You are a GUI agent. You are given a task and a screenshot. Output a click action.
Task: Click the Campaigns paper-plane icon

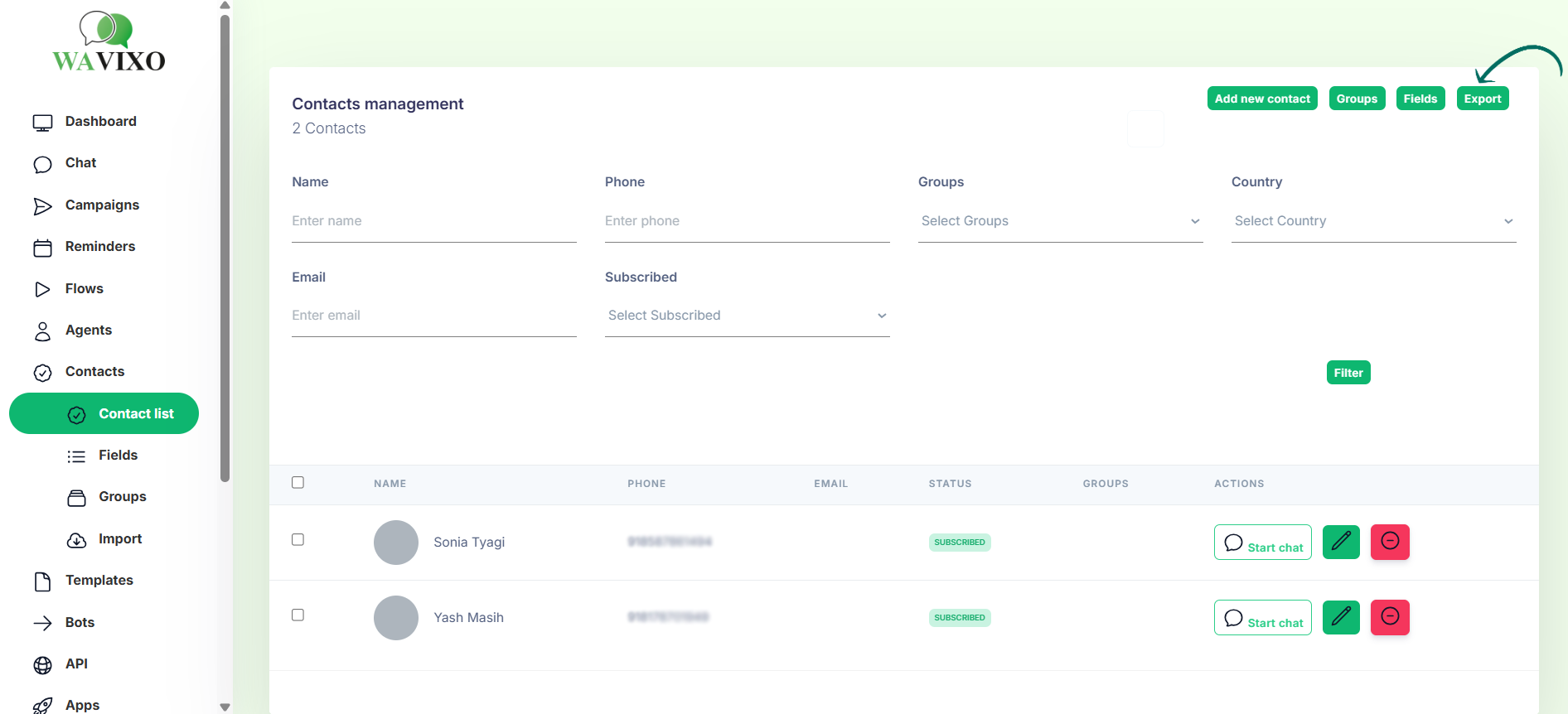pyautogui.click(x=42, y=206)
